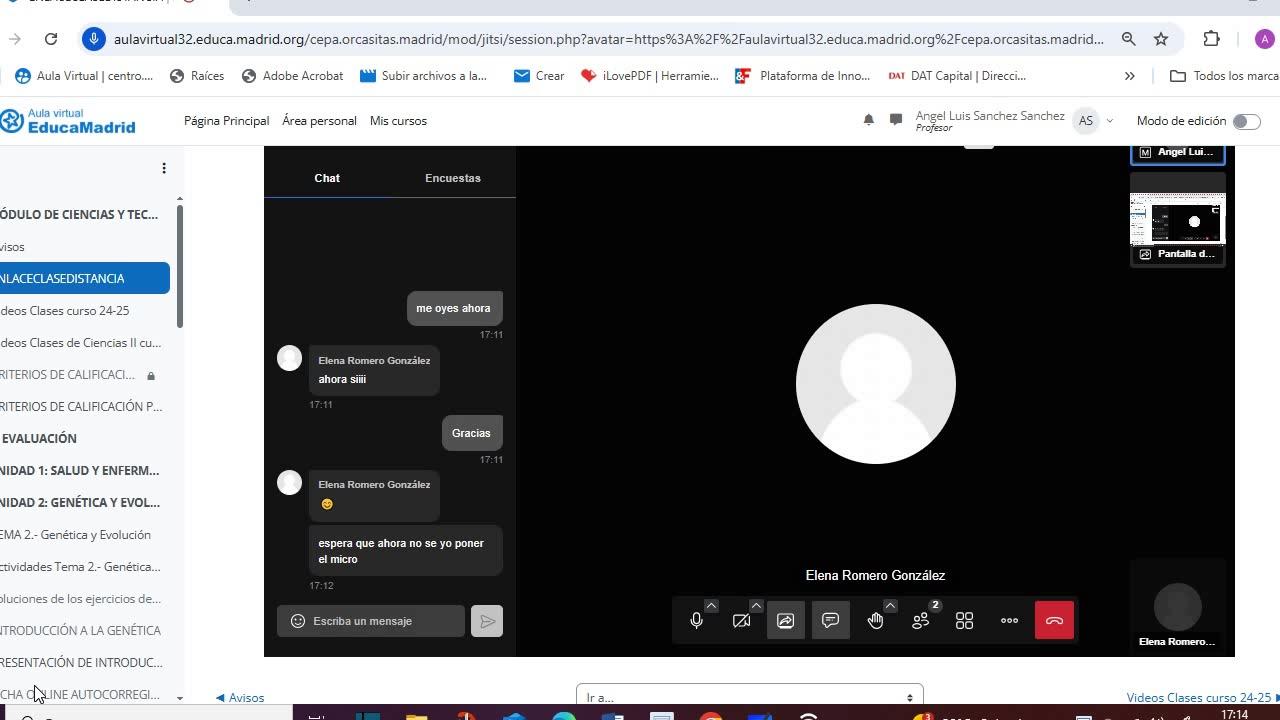Expand microphone audio options arrow
Viewport: 1280px width, 720px height.
coord(711,605)
